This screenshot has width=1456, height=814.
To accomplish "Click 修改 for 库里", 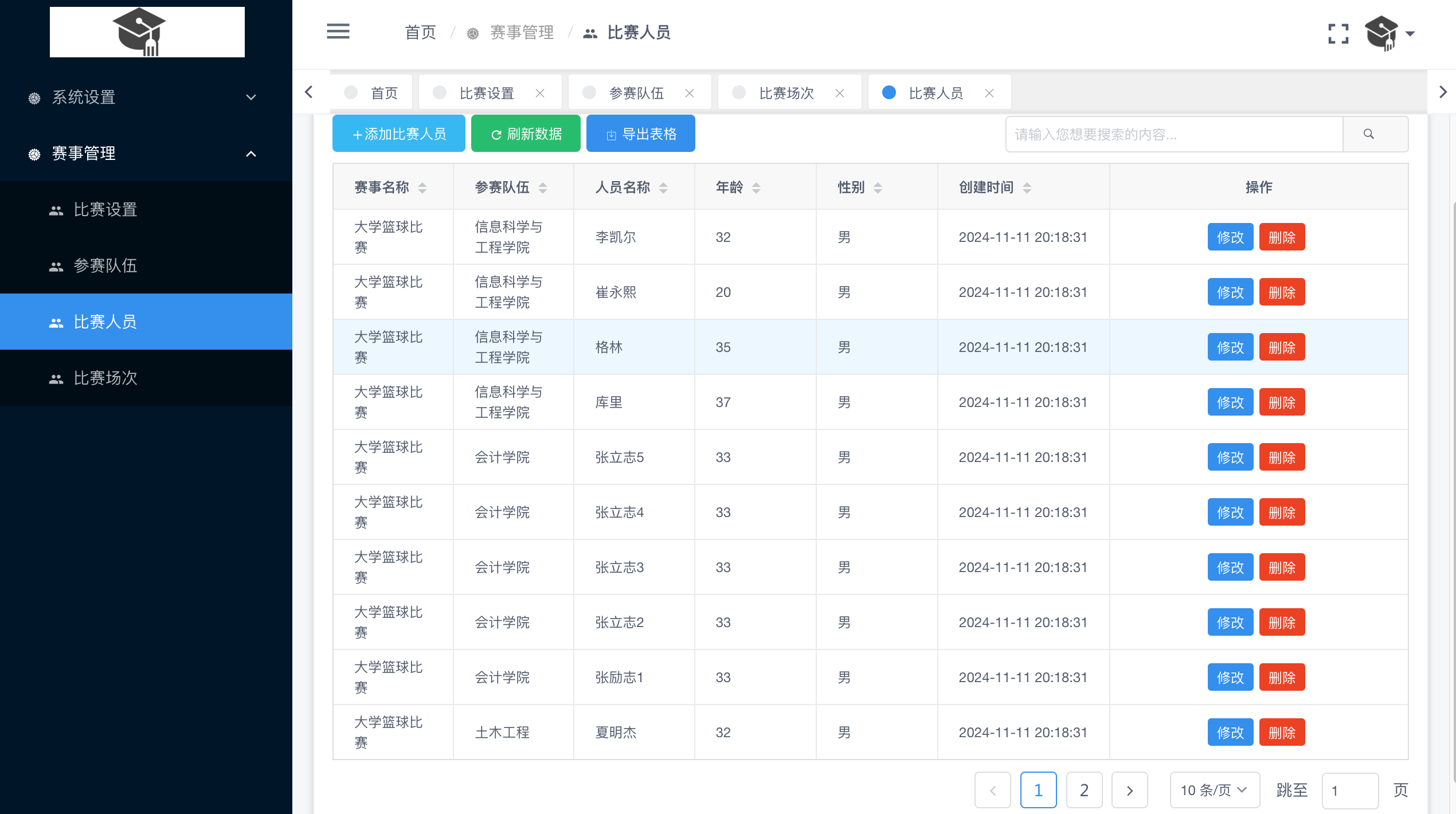I will 1230,402.
